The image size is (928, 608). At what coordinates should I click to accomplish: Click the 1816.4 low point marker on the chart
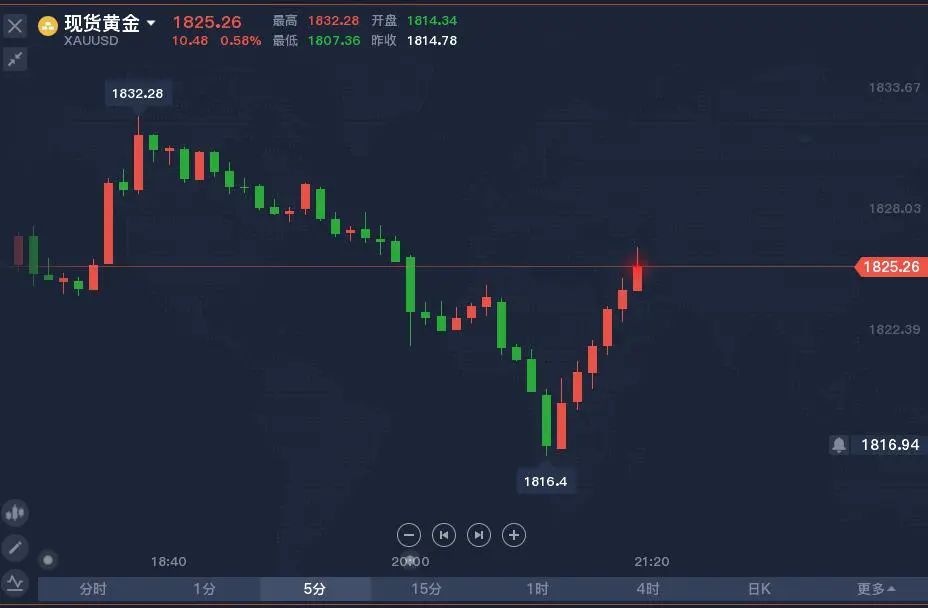tap(546, 481)
